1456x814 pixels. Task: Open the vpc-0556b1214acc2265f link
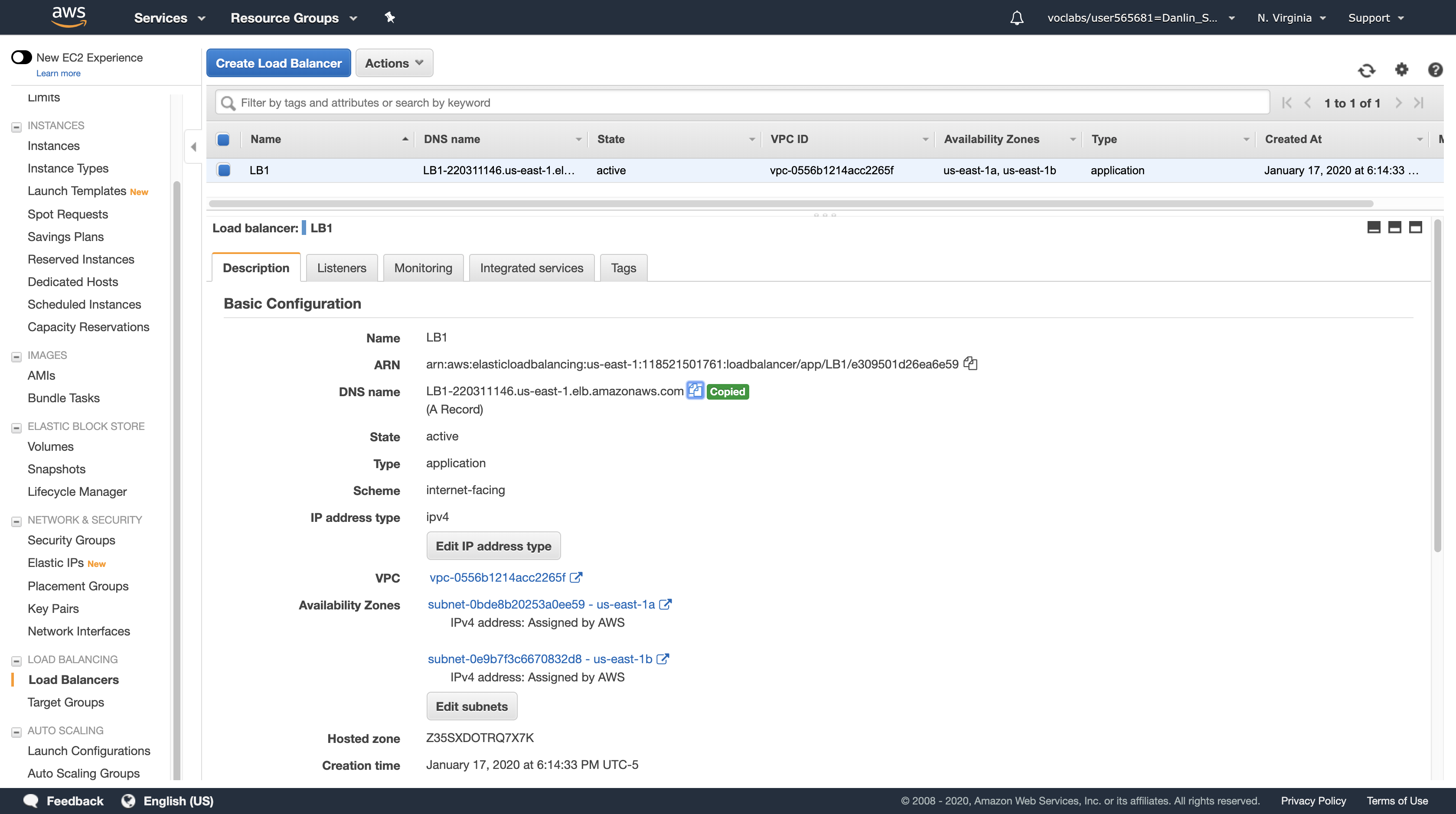tap(497, 577)
